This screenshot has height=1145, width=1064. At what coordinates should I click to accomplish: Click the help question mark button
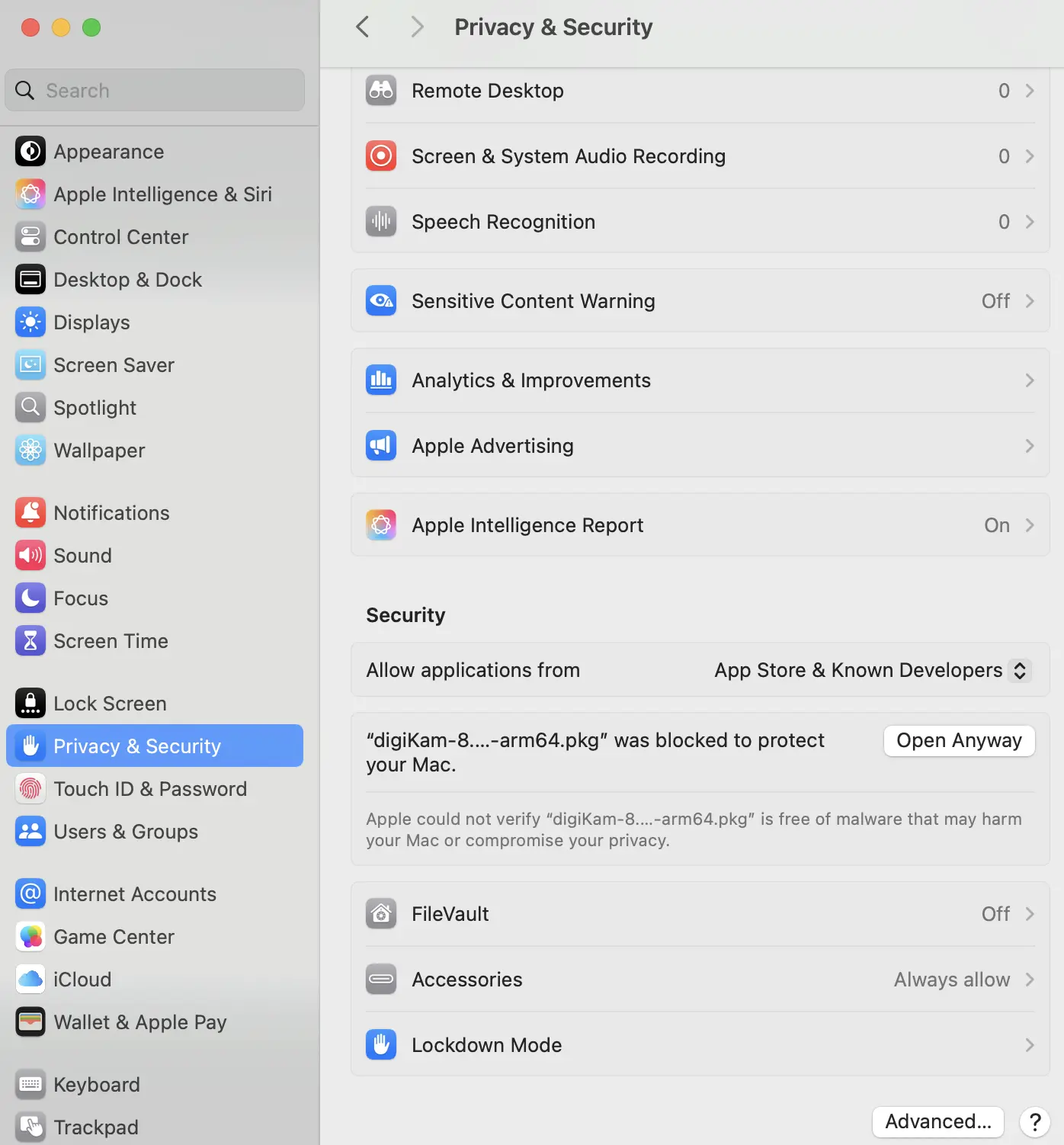click(x=1034, y=1121)
